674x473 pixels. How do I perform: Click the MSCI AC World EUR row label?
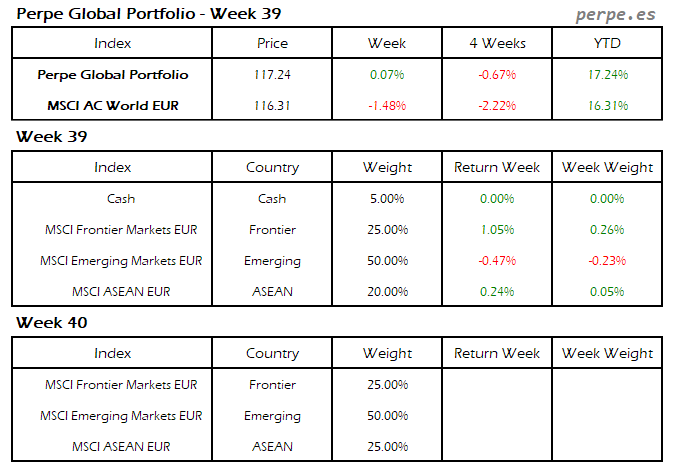click(x=113, y=105)
